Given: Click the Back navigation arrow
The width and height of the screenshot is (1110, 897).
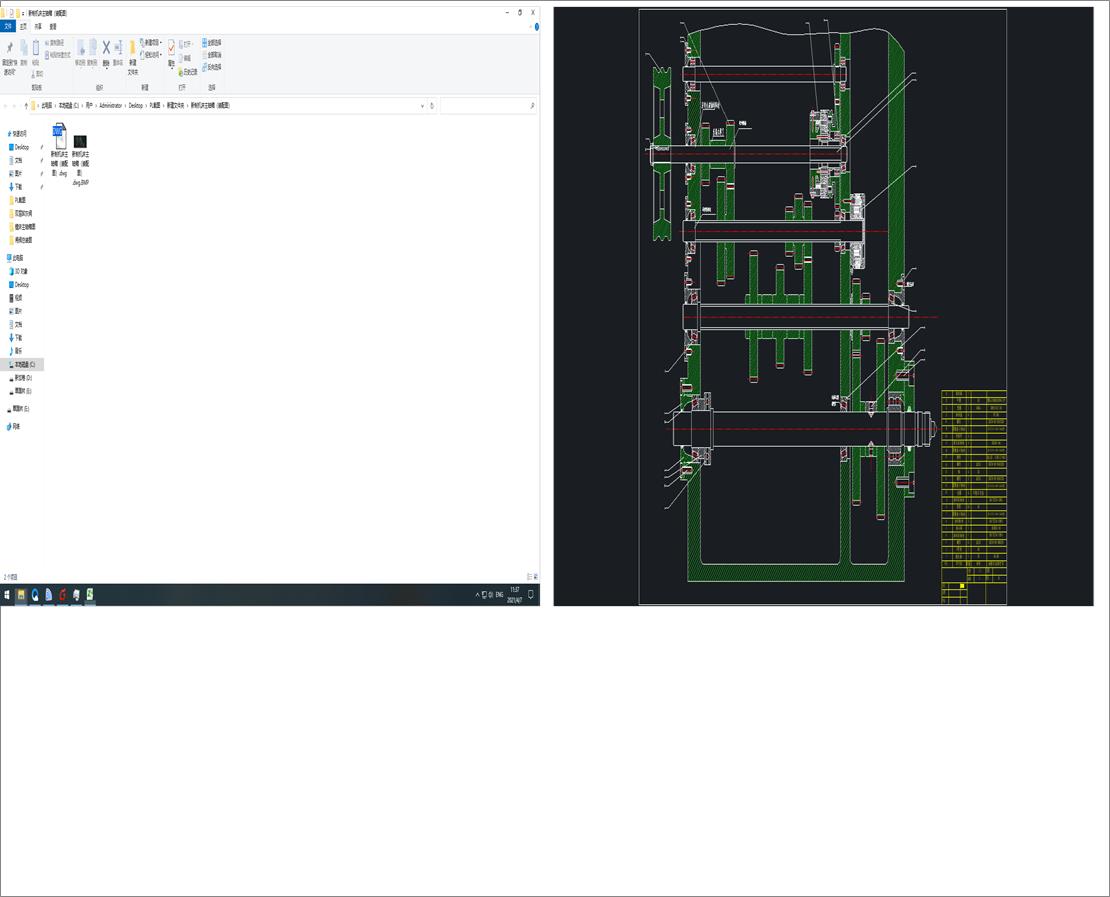Looking at the screenshot, I should tap(6, 105).
